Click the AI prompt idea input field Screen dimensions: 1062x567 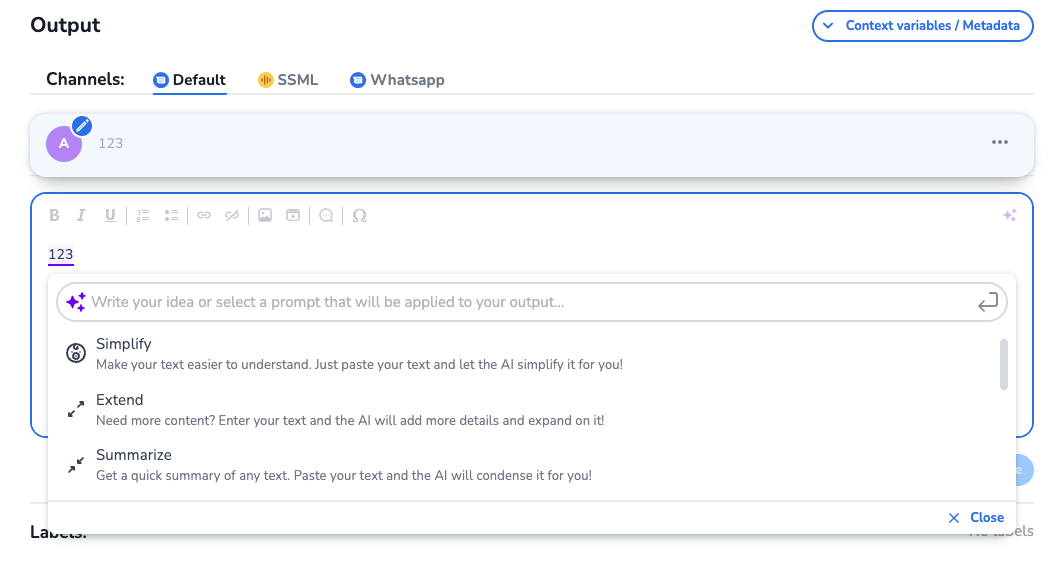[520, 302]
